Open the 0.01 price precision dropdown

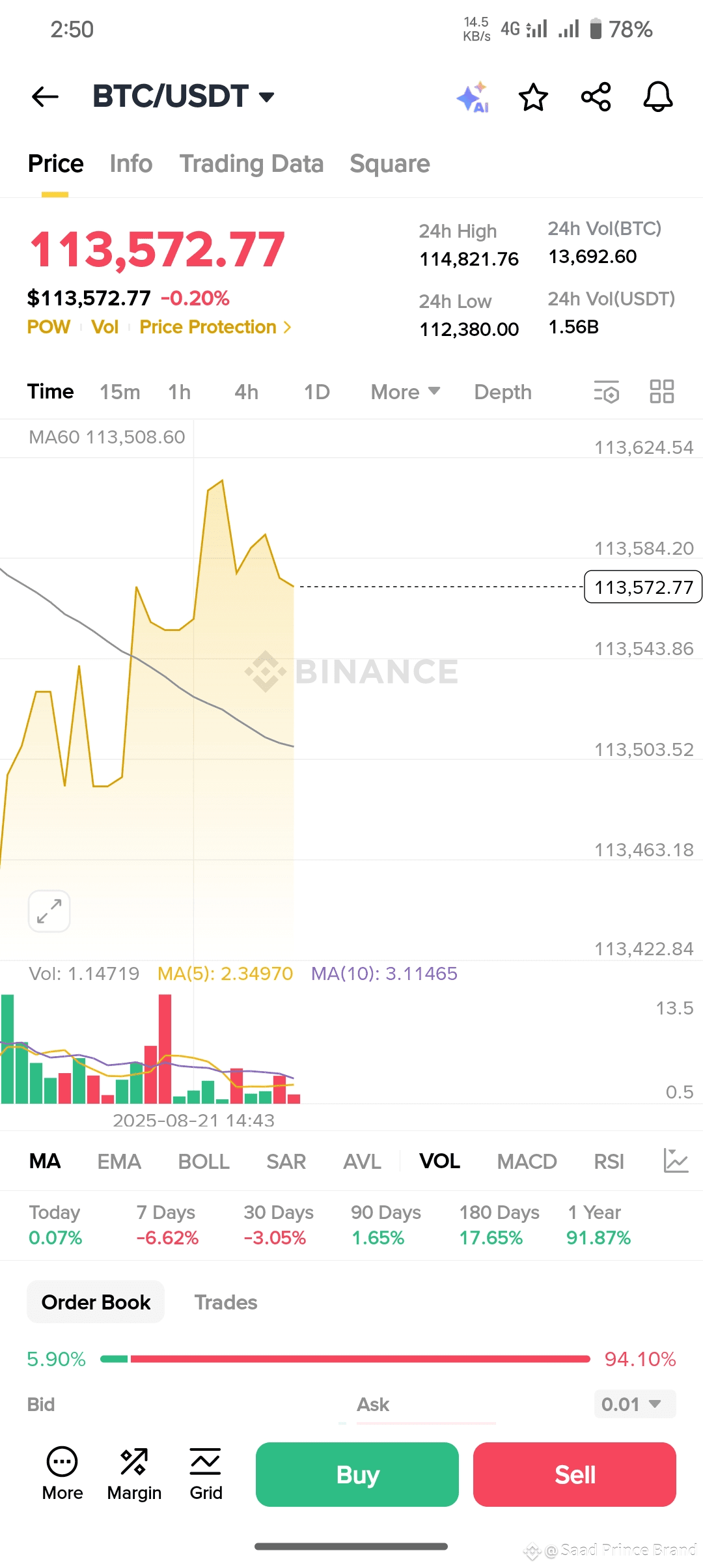pos(634,1404)
